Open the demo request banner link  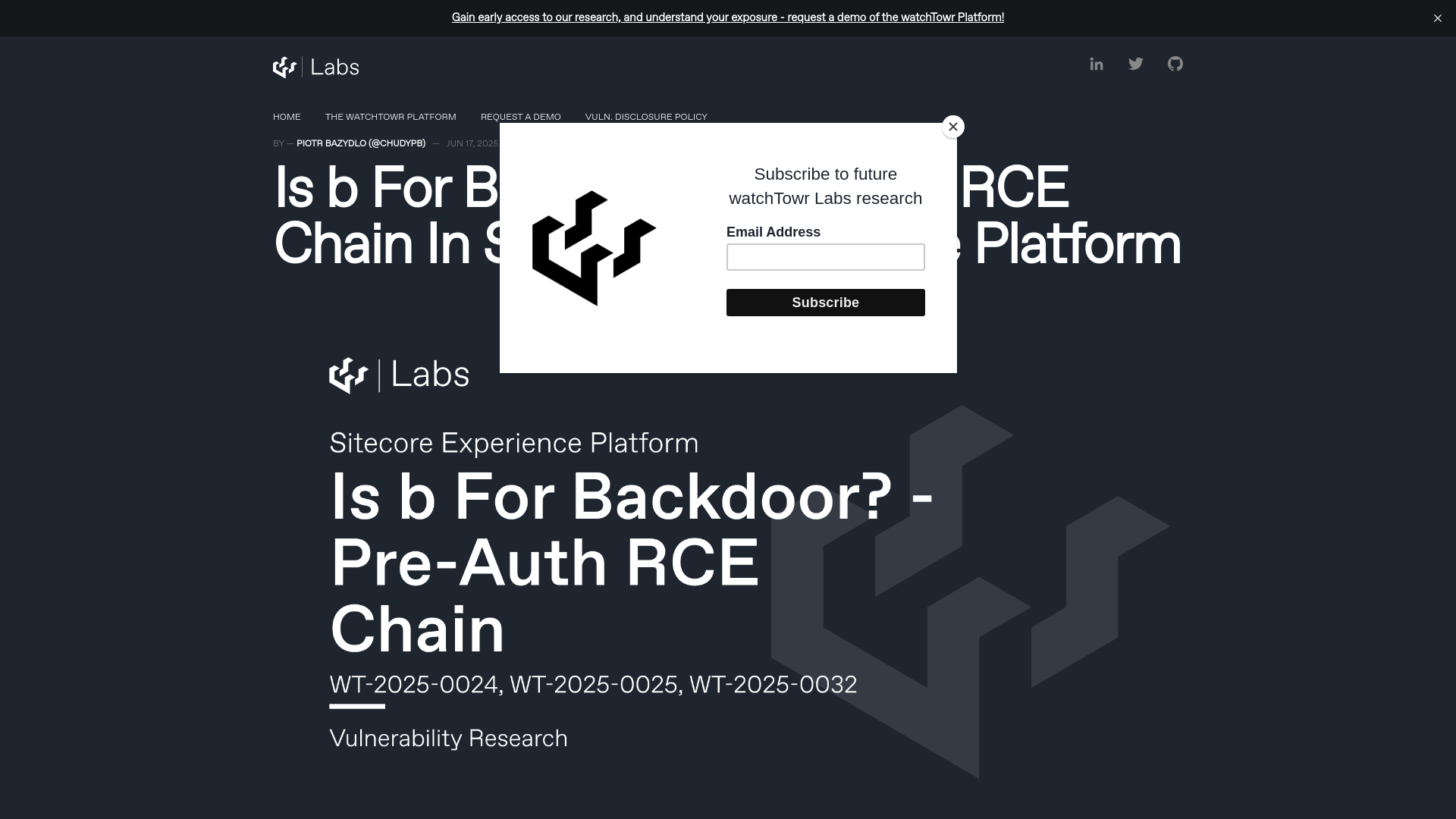(x=728, y=17)
